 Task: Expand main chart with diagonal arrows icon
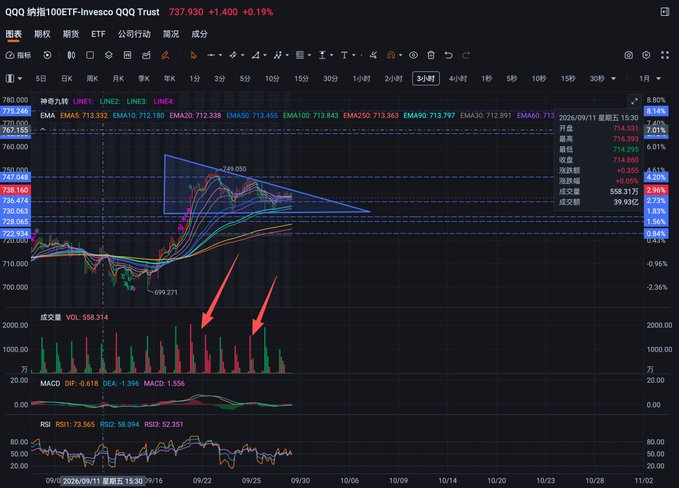point(634,101)
